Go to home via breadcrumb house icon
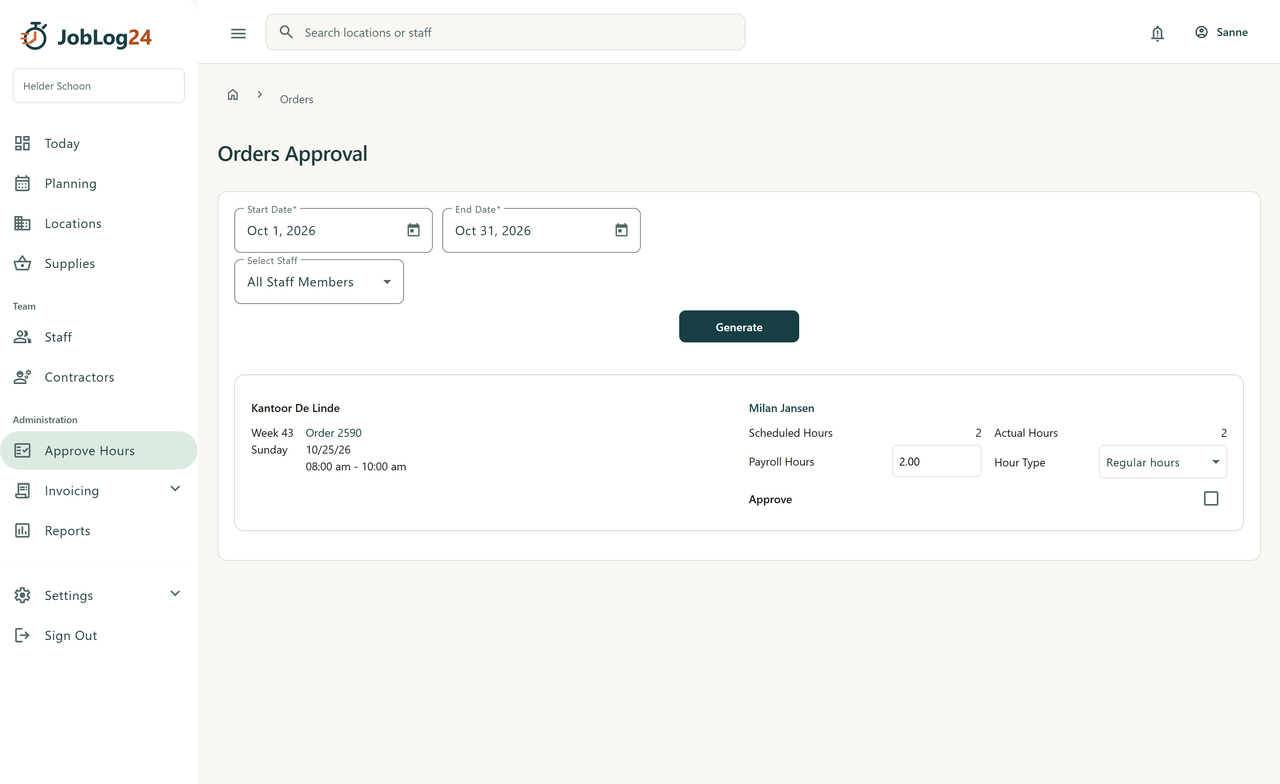Screen dimensions: 1280x784 [x=233, y=95]
